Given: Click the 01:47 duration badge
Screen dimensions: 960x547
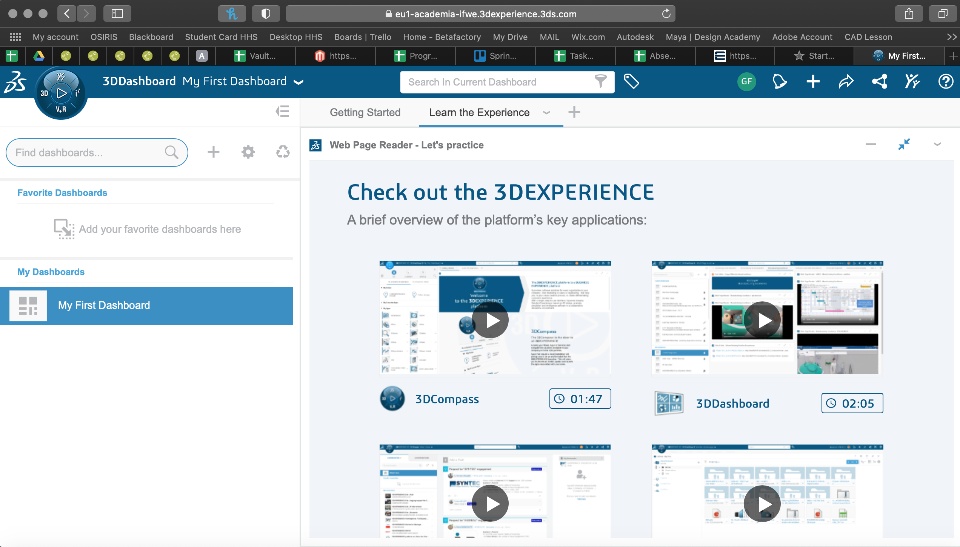Looking at the screenshot, I should (580, 399).
